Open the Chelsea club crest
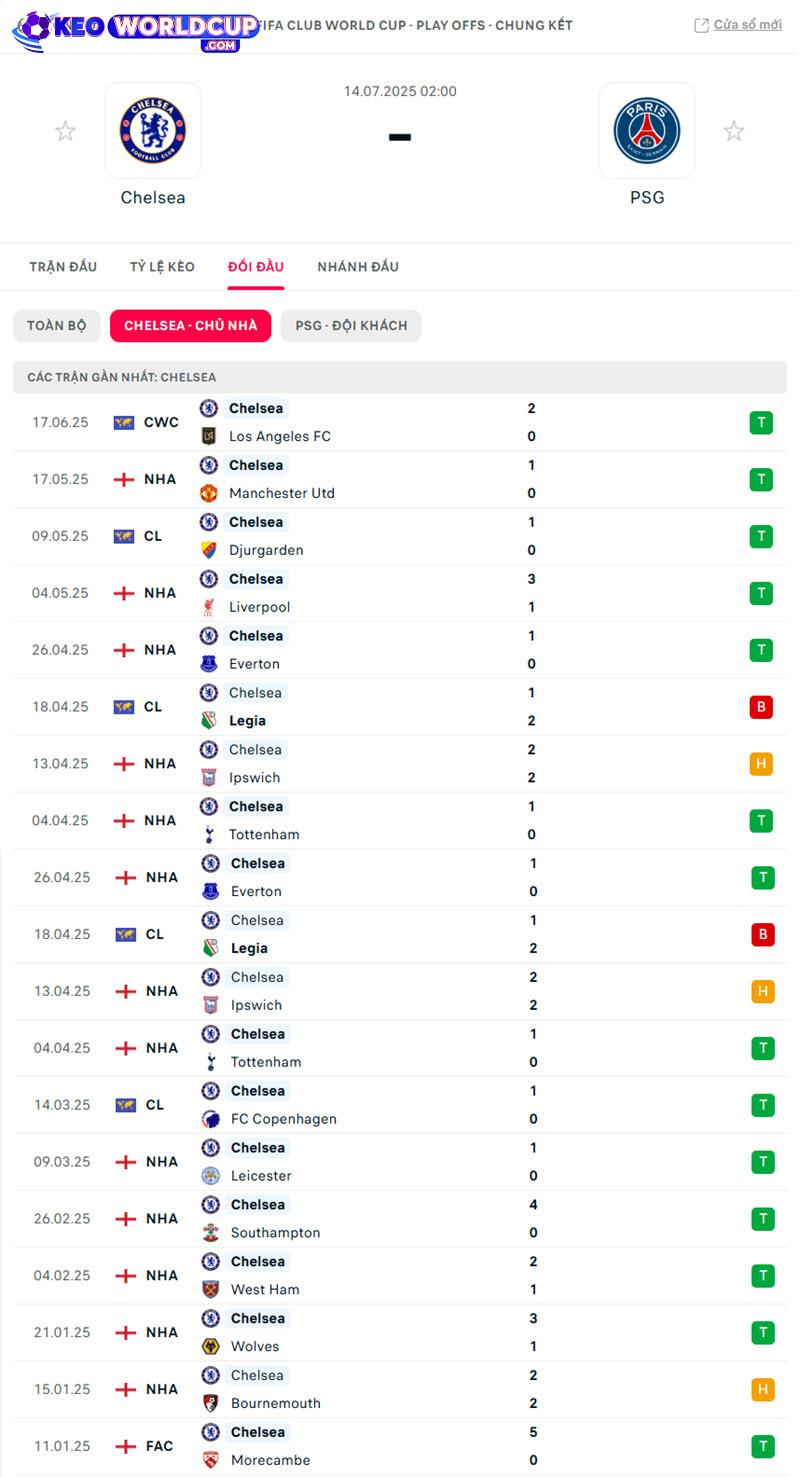 point(153,131)
